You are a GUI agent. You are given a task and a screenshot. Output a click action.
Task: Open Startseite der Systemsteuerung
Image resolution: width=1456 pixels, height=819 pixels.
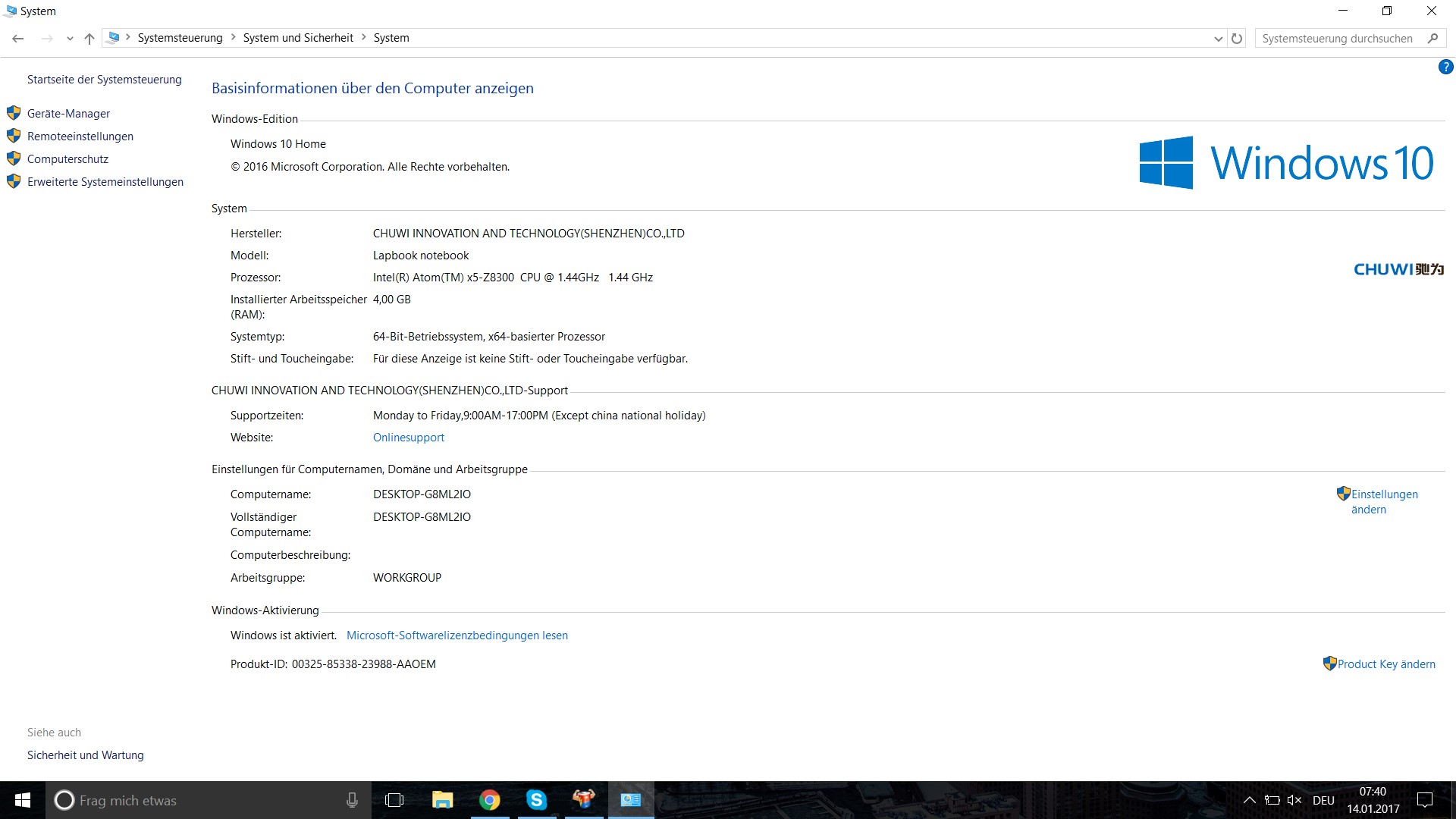(x=105, y=80)
